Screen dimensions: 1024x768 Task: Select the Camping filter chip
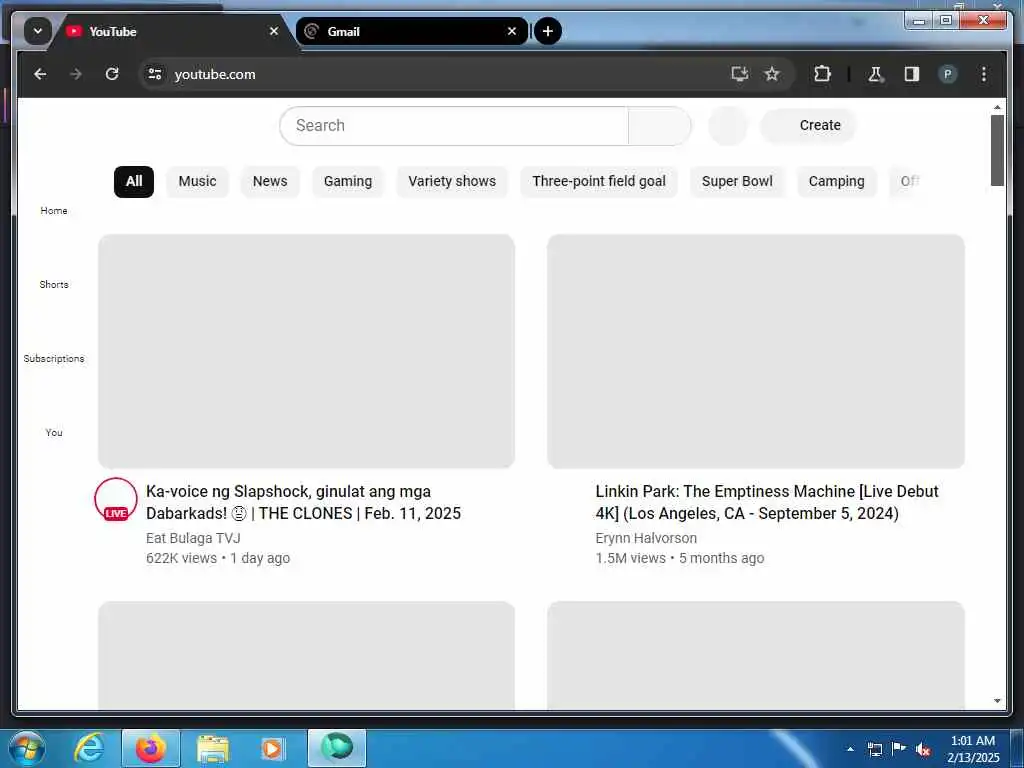point(837,182)
